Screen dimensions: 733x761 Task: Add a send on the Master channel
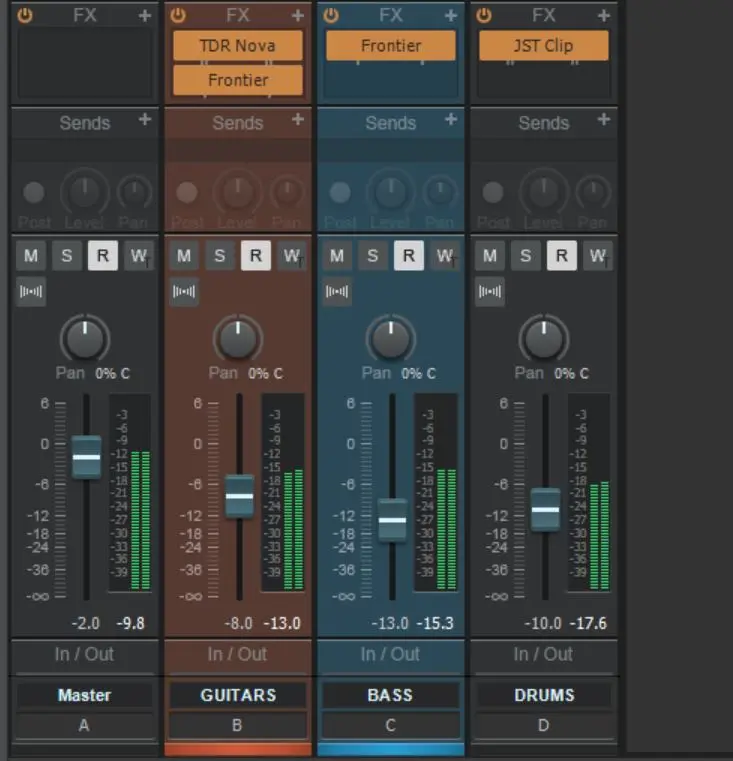(145, 120)
